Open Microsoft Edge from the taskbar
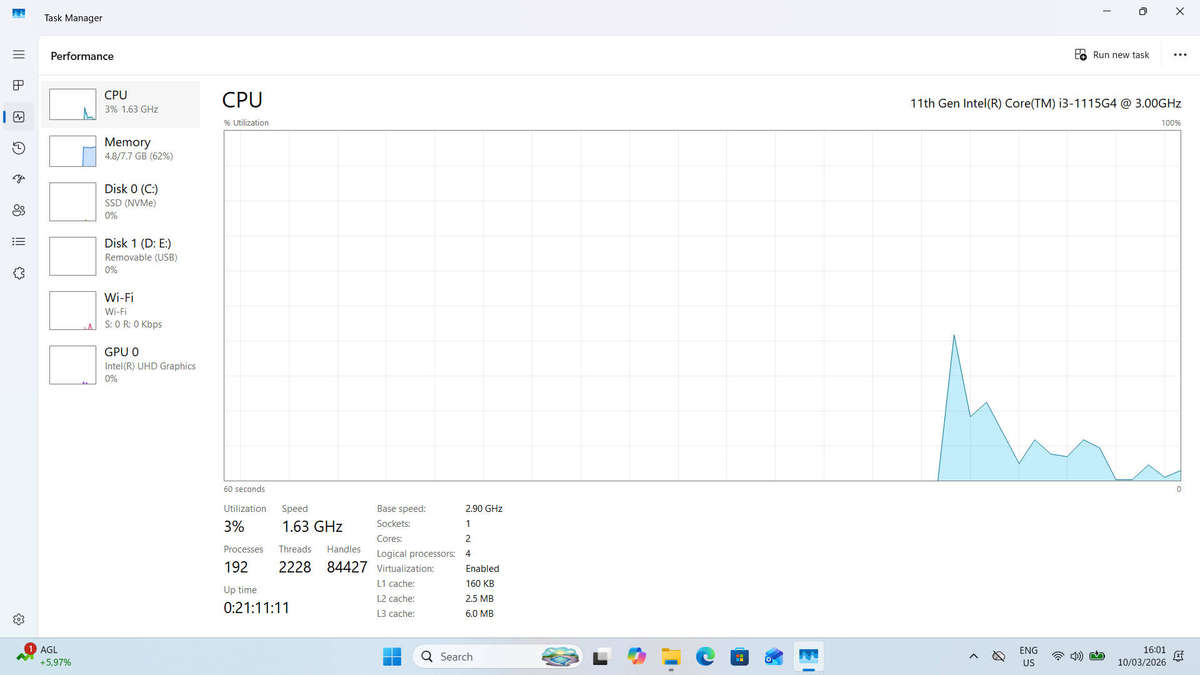This screenshot has height=675, width=1200. [x=705, y=657]
